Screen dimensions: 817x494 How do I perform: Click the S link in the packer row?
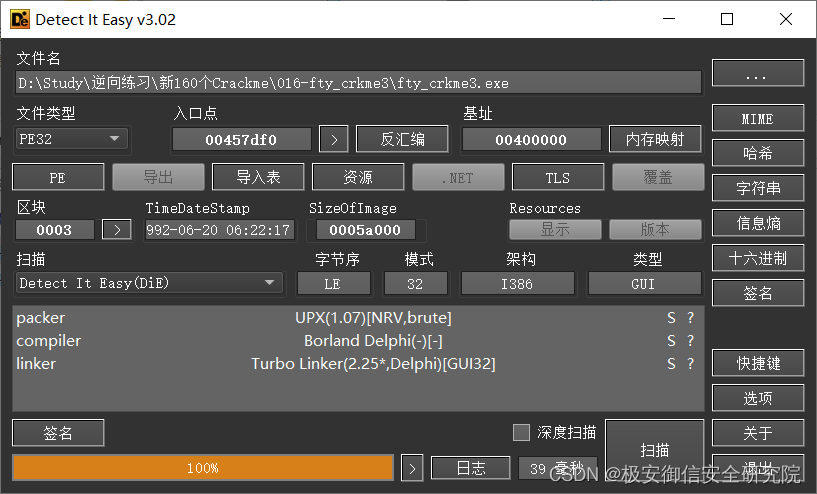pos(671,317)
